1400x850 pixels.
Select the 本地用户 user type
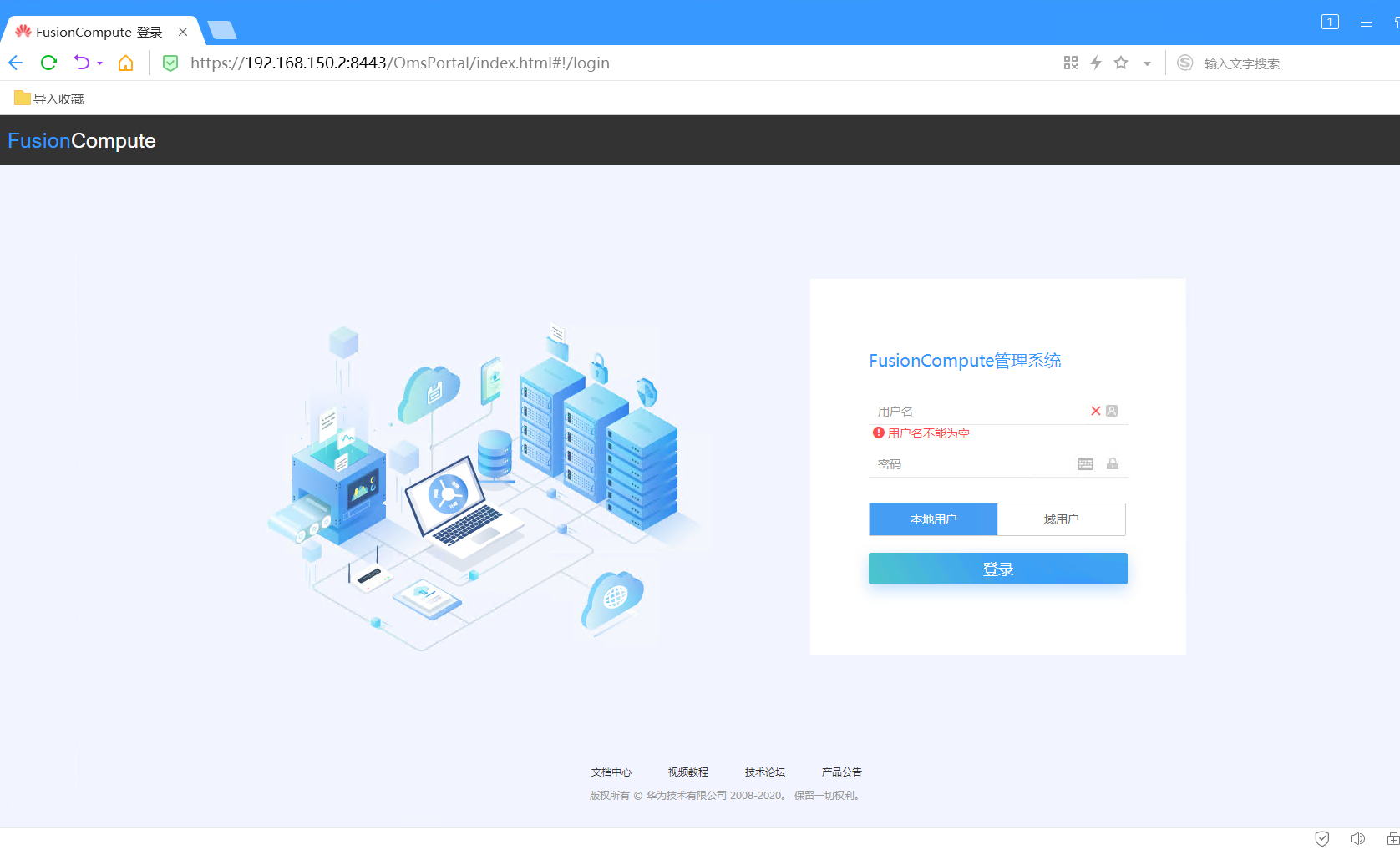click(x=933, y=519)
